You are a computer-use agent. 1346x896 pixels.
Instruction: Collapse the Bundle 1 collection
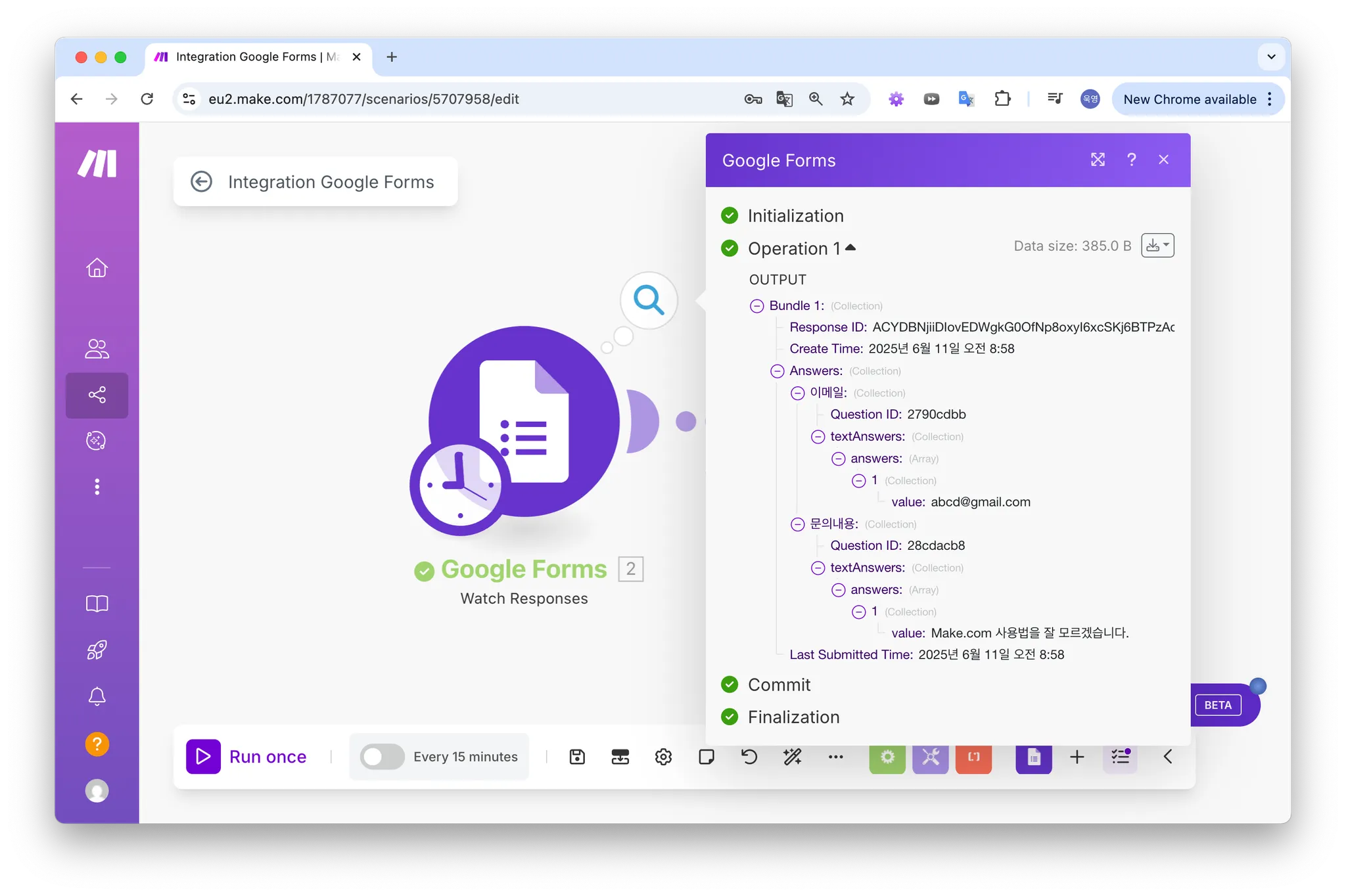(757, 306)
